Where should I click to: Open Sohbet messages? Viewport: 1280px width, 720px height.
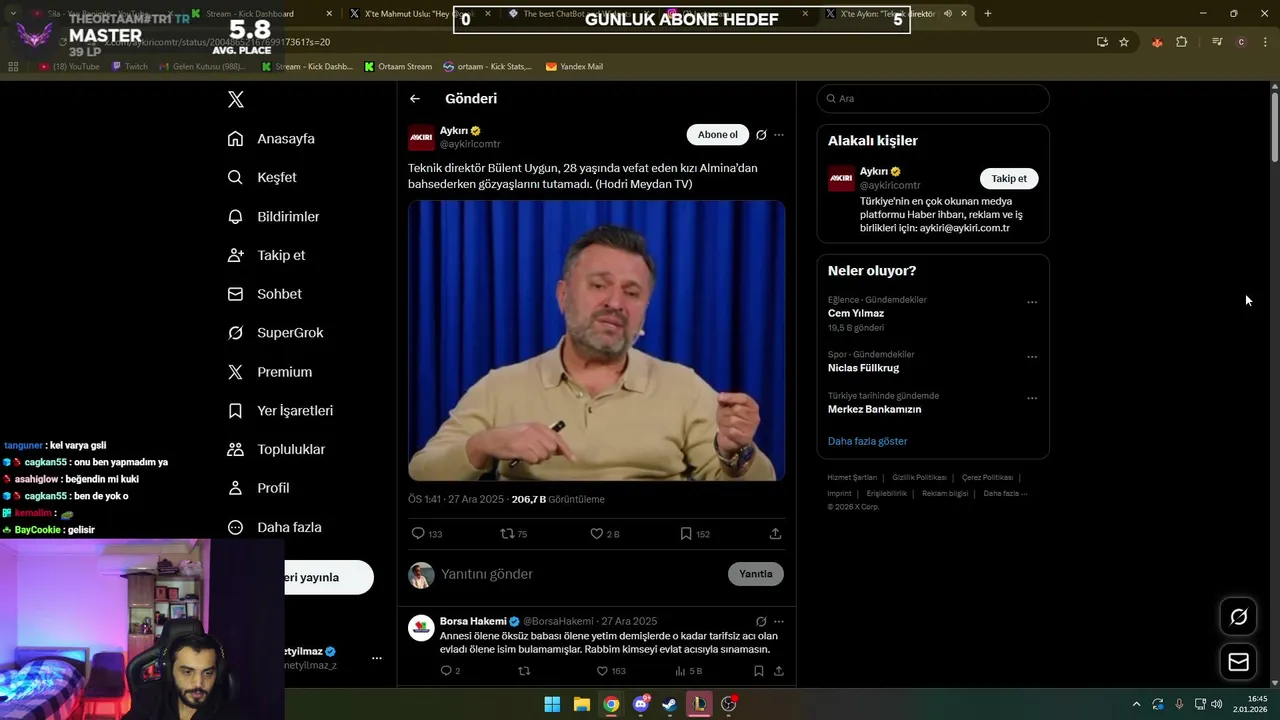(x=264, y=294)
